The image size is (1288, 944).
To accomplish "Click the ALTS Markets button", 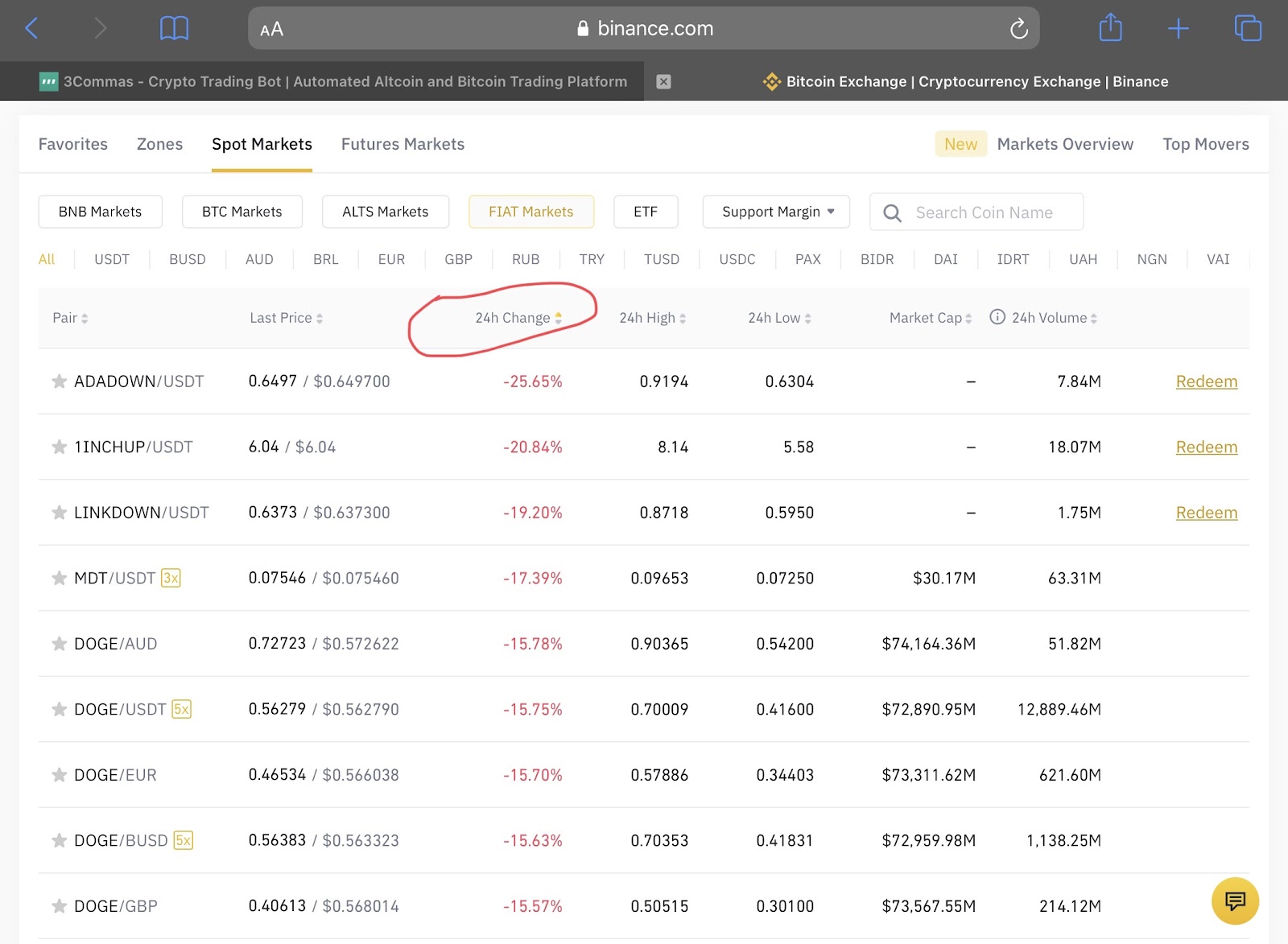I will coord(385,212).
